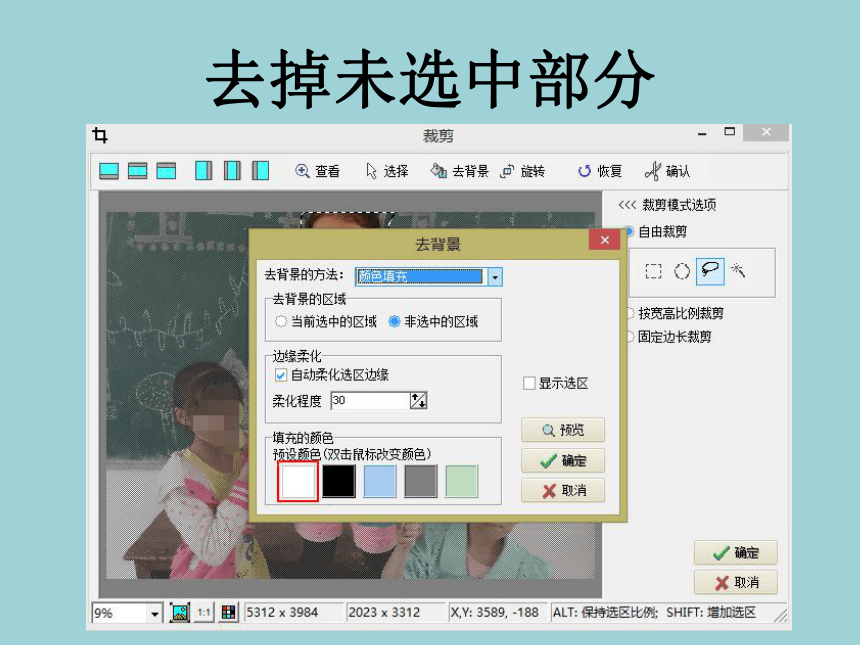
Task: Select the second horizontal-split crop layout icon
Action: click(x=138, y=171)
